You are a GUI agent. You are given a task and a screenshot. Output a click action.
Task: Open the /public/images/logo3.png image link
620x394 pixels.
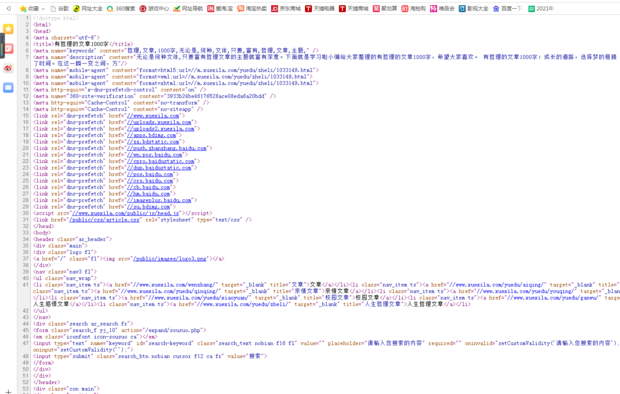pos(170,259)
